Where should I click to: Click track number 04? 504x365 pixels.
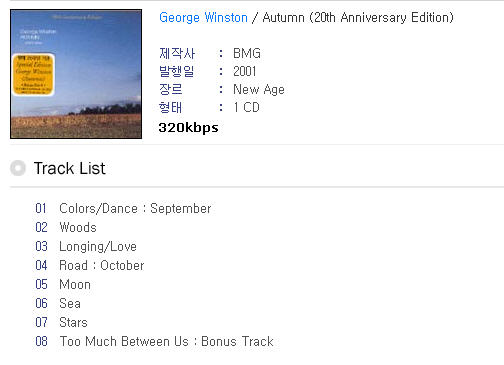tap(41, 266)
